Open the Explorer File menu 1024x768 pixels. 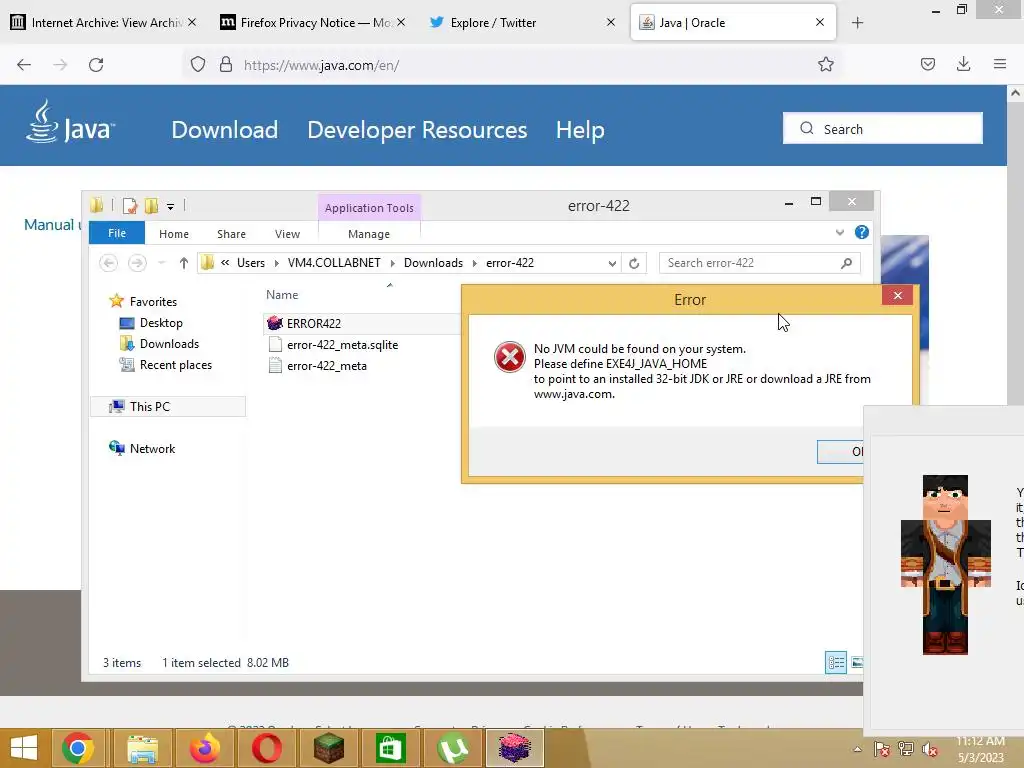coord(117,233)
